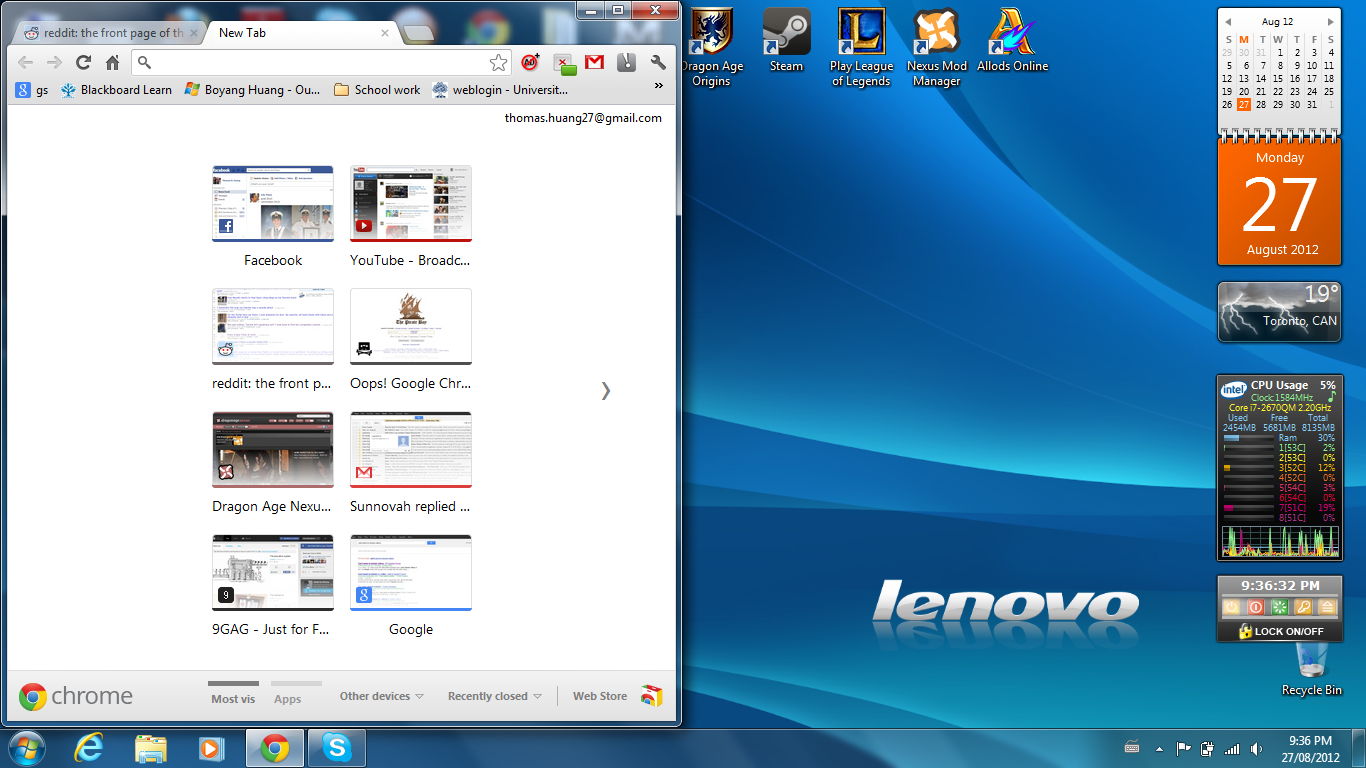Close the reddit tab
This screenshot has height=768, width=1366.
[194, 33]
